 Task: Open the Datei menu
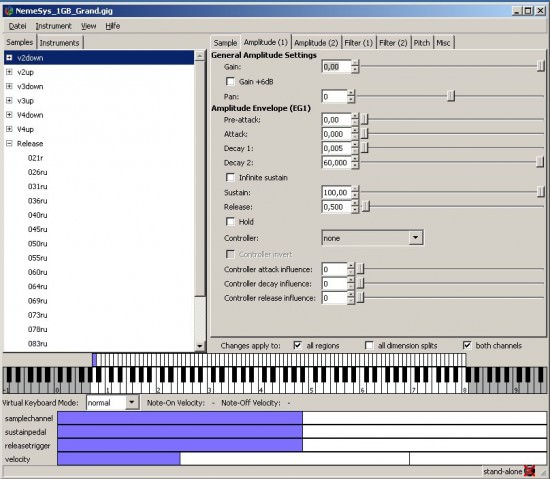(17, 26)
